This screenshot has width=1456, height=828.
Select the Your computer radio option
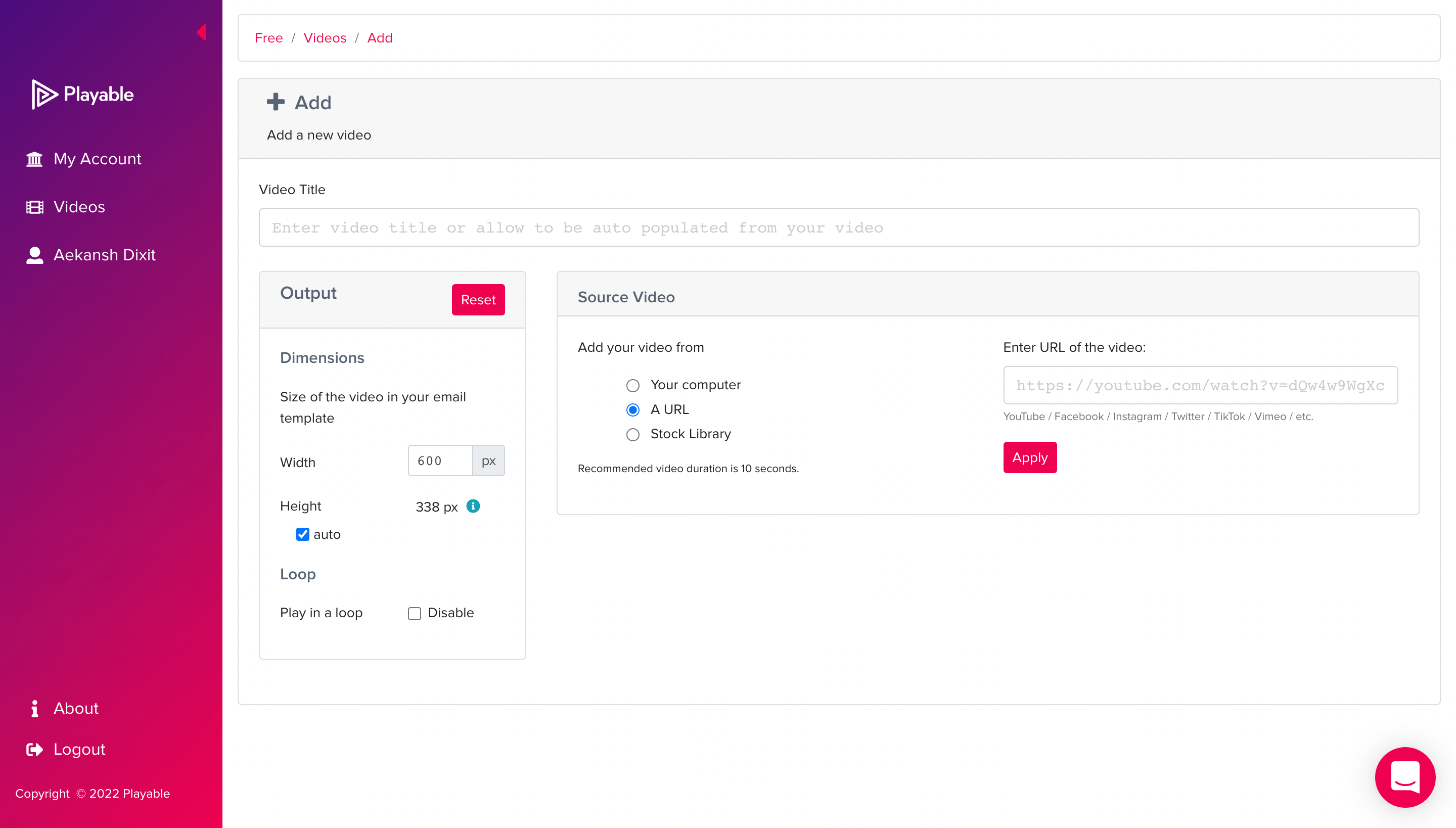(632, 386)
